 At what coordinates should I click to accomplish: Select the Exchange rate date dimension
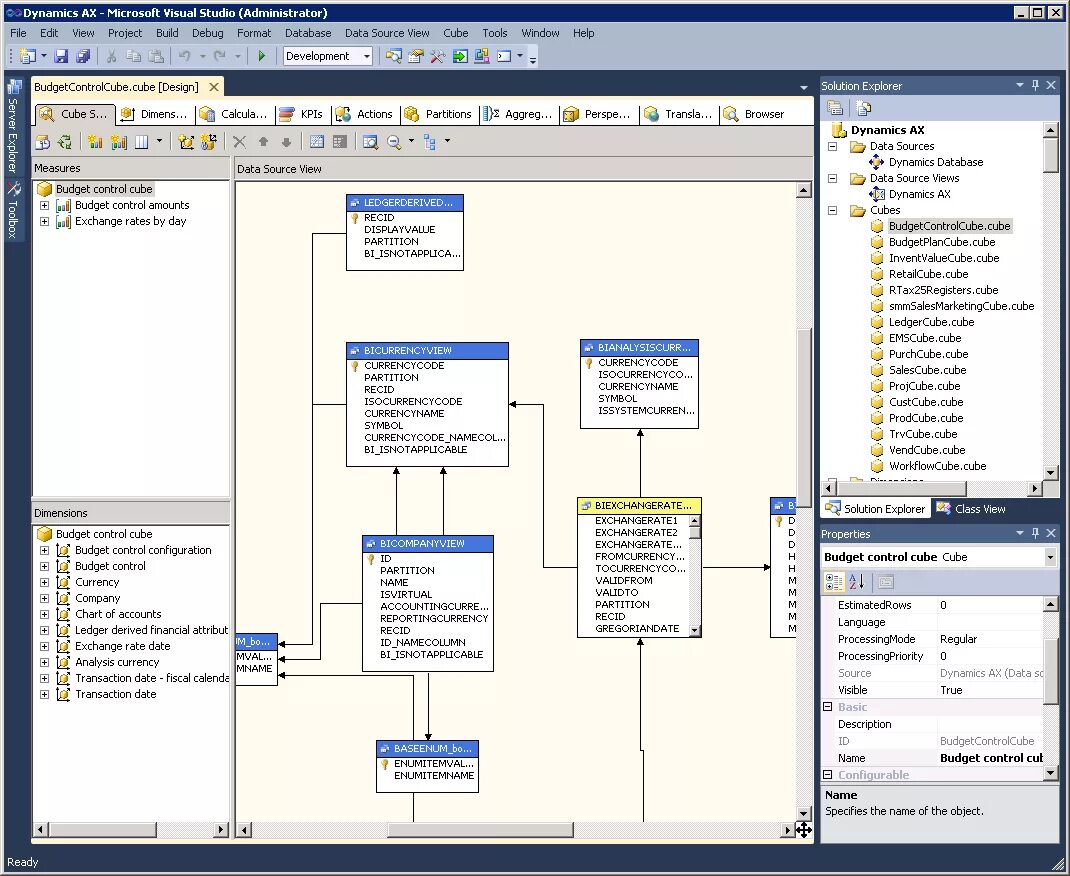[122, 646]
